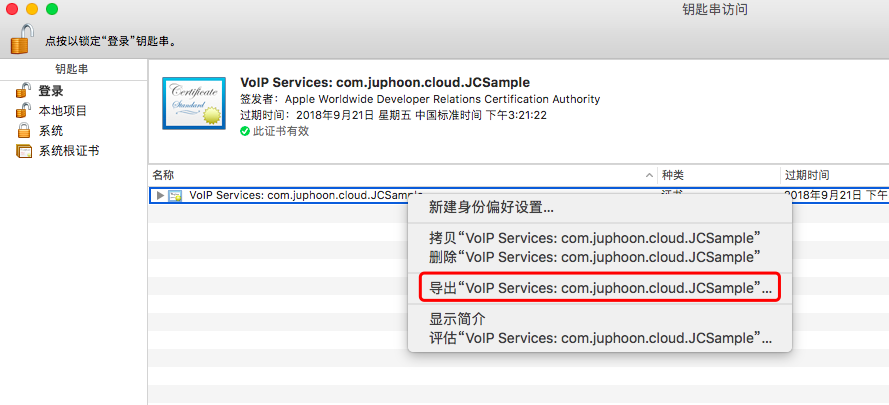Click the large certificate thumbnail image
889x405 pixels.
tap(194, 103)
